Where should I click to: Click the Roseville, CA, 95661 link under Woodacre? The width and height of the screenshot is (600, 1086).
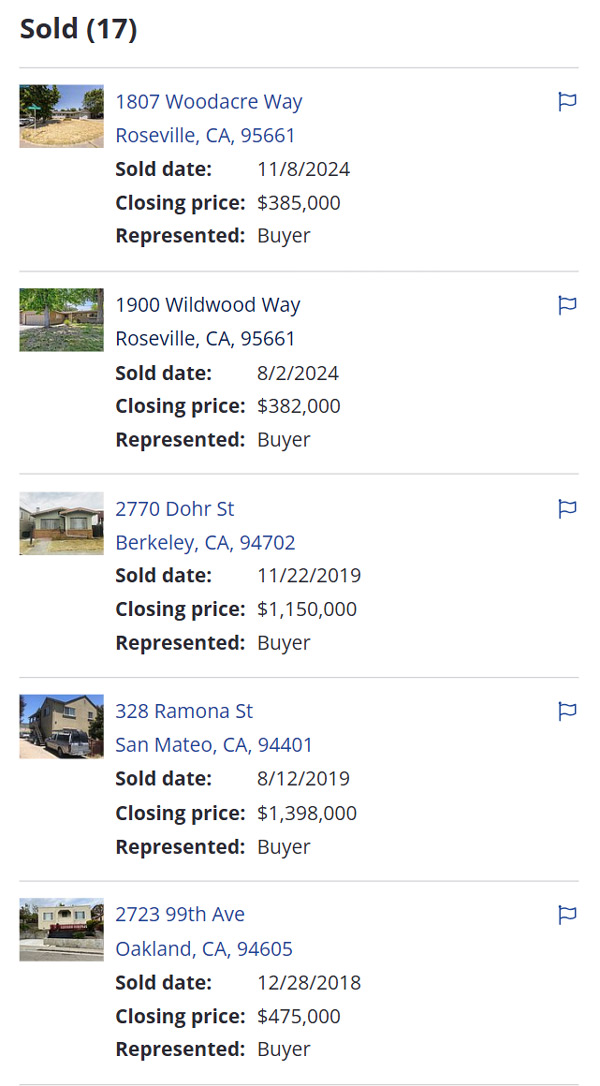[x=205, y=136]
